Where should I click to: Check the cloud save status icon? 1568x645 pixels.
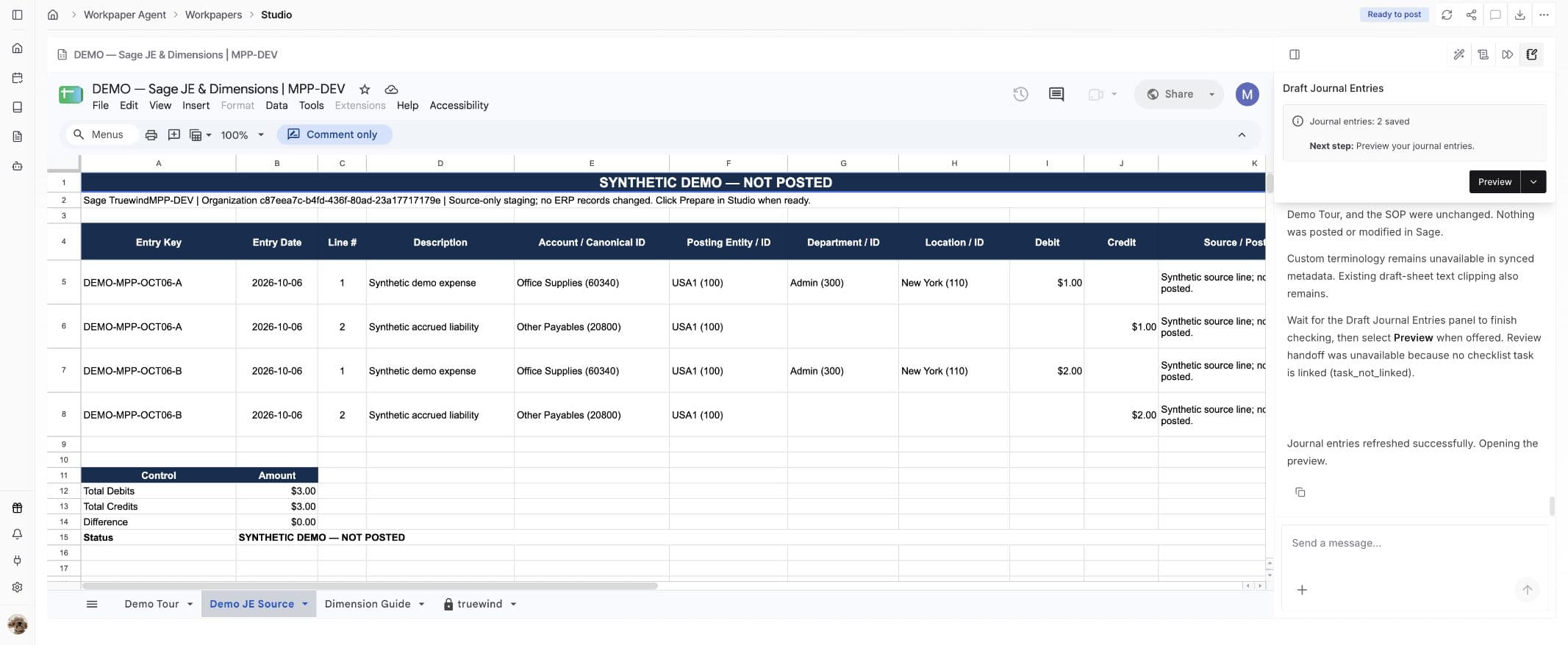[392, 89]
